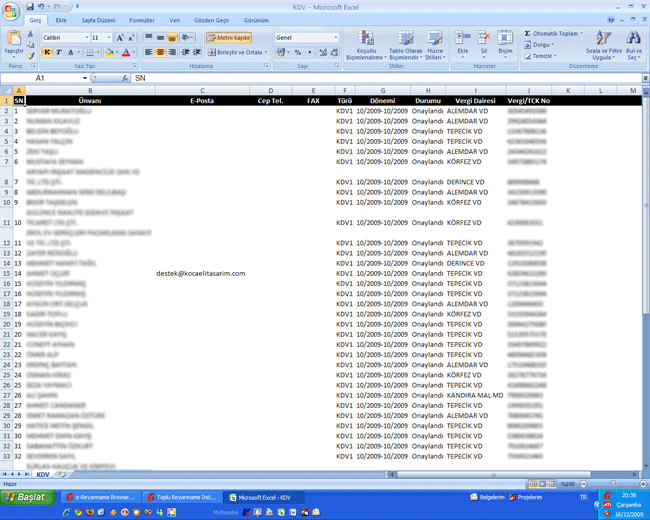Click the insert function fx button

[125, 78]
